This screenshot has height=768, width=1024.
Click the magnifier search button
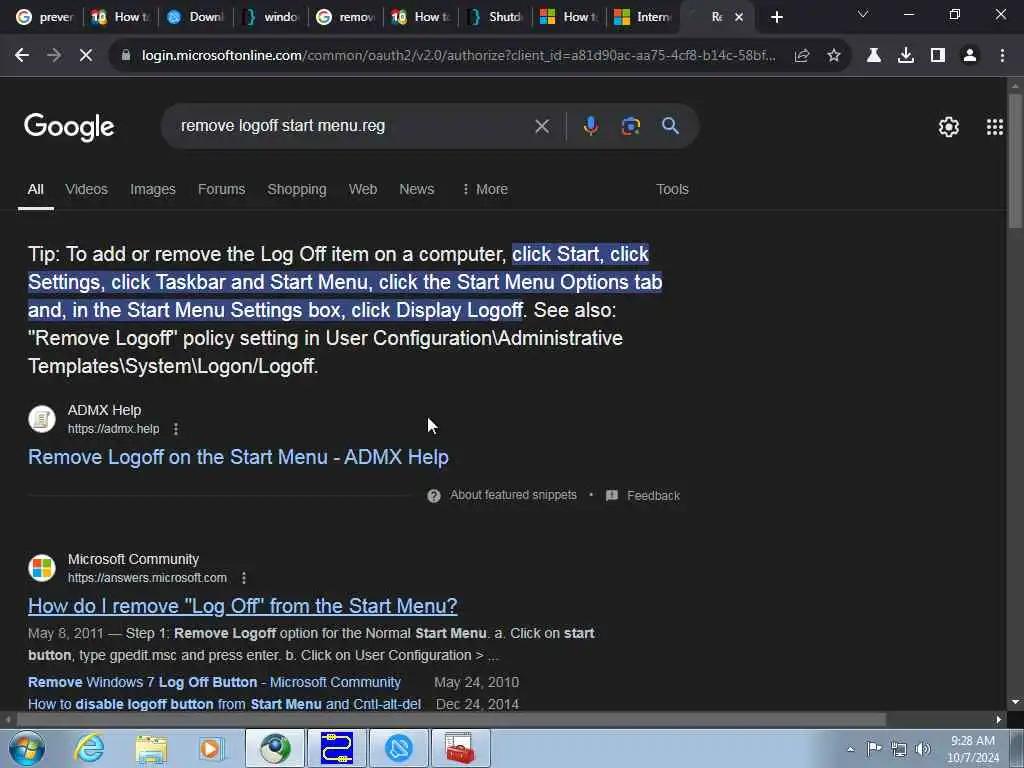[670, 126]
